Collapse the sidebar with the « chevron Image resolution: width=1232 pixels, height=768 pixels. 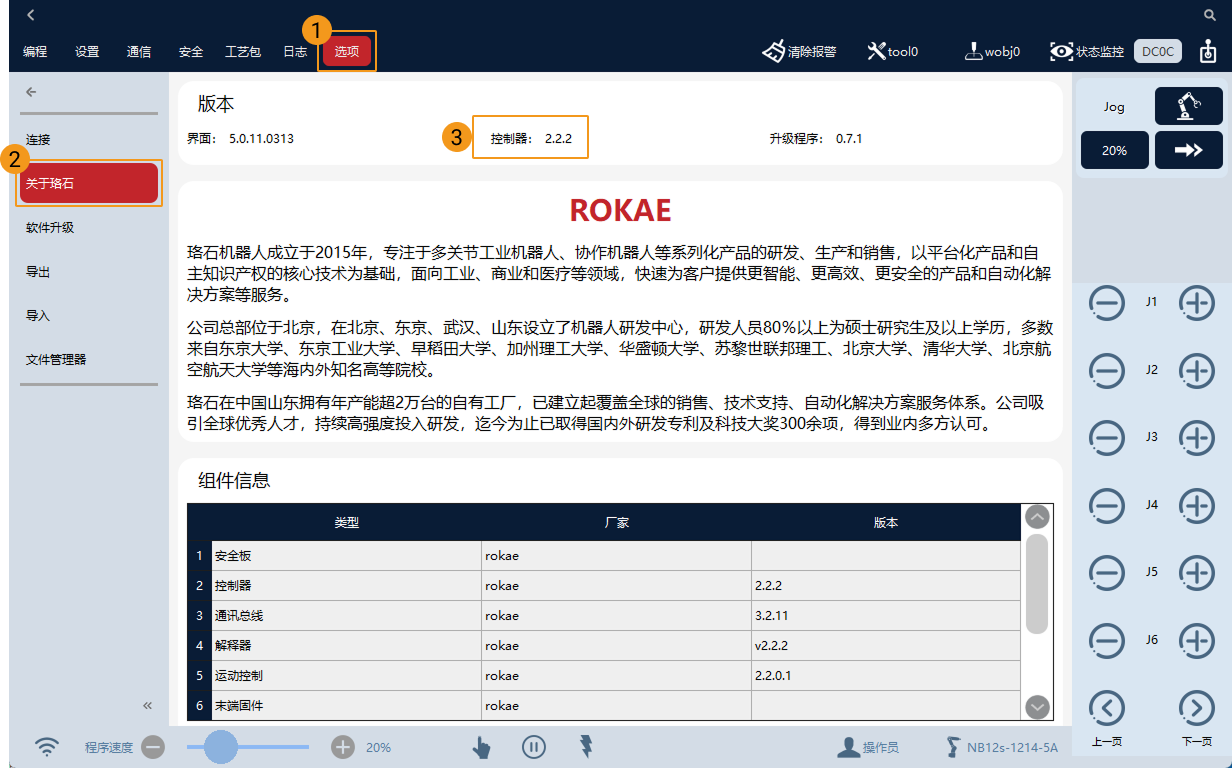point(147,705)
